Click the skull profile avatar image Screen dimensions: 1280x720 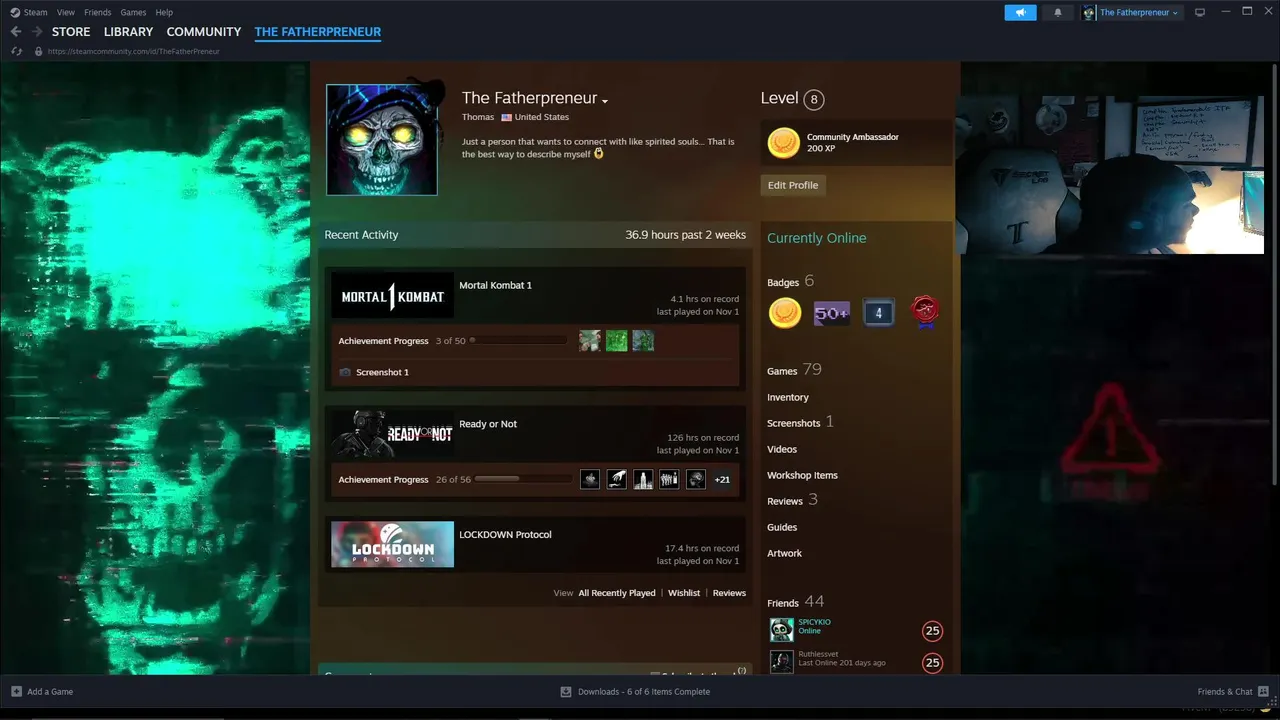tap(381, 139)
